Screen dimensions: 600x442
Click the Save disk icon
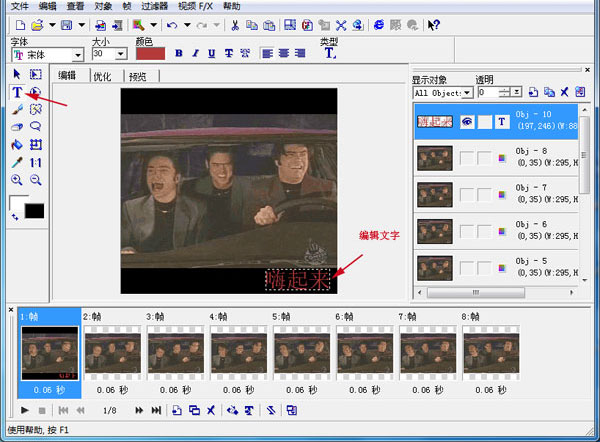pyautogui.click(x=67, y=25)
